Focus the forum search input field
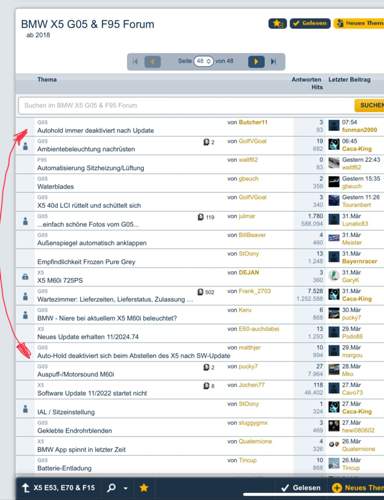The width and height of the screenshot is (384, 500). (x=186, y=105)
